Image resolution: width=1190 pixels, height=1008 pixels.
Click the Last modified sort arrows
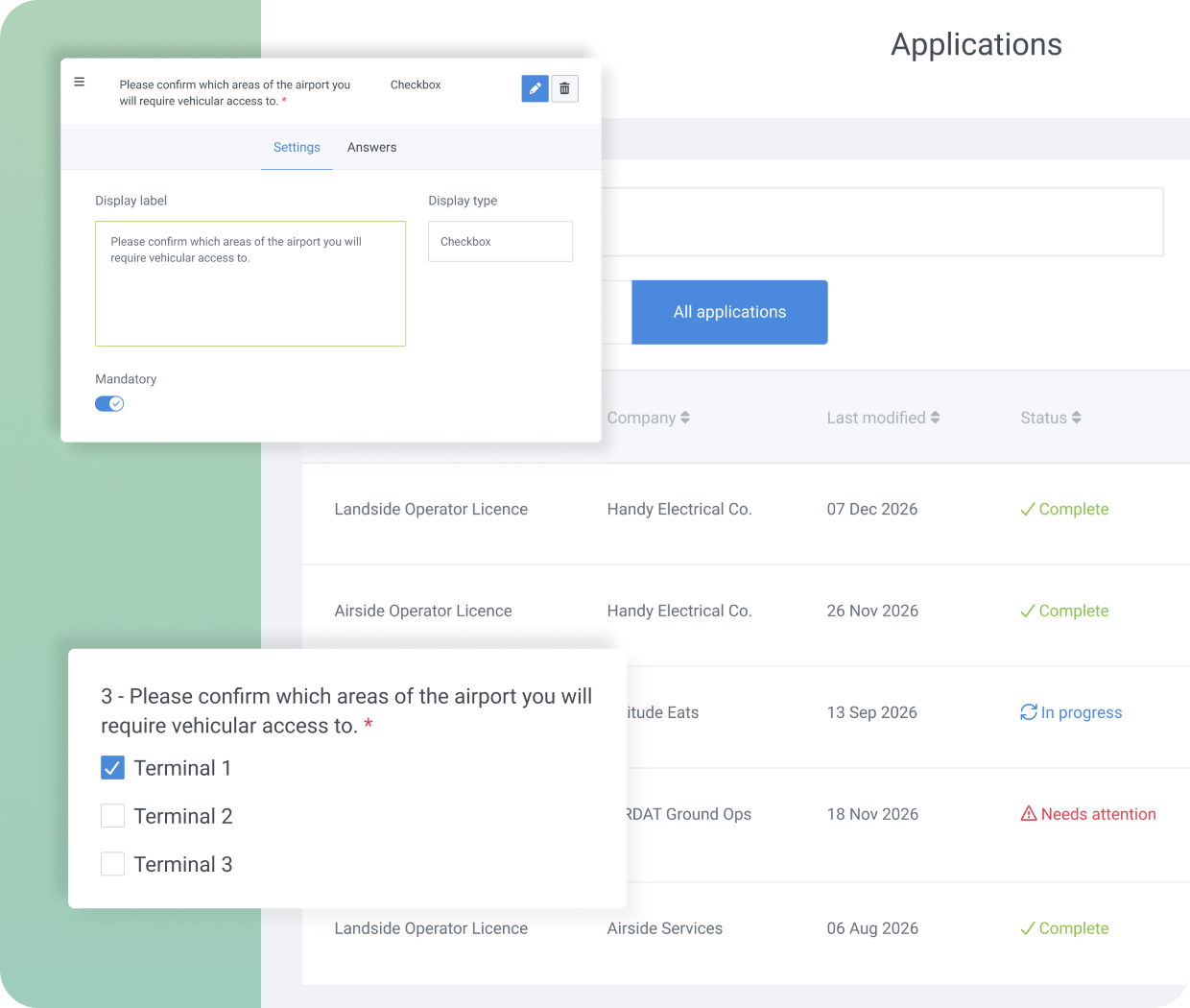click(935, 418)
